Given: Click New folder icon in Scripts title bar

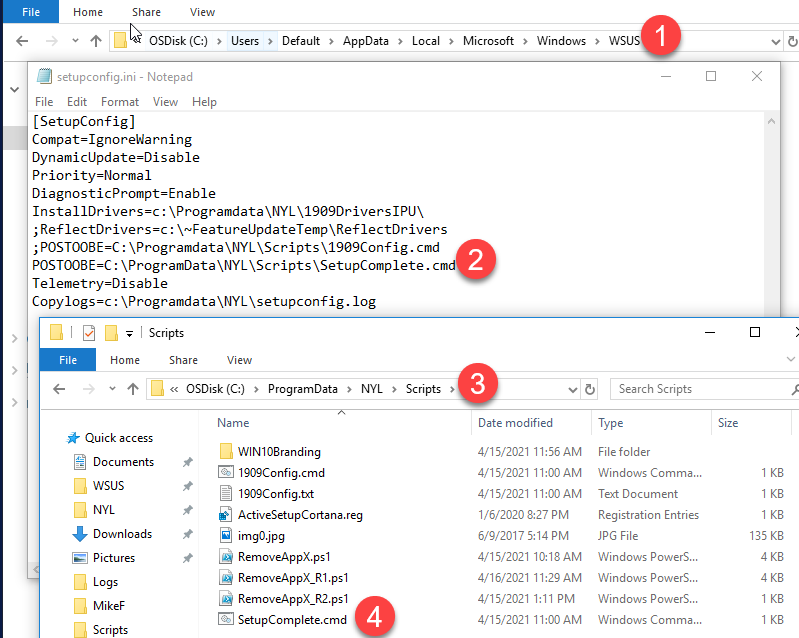Looking at the screenshot, I should click(x=111, y=333).
